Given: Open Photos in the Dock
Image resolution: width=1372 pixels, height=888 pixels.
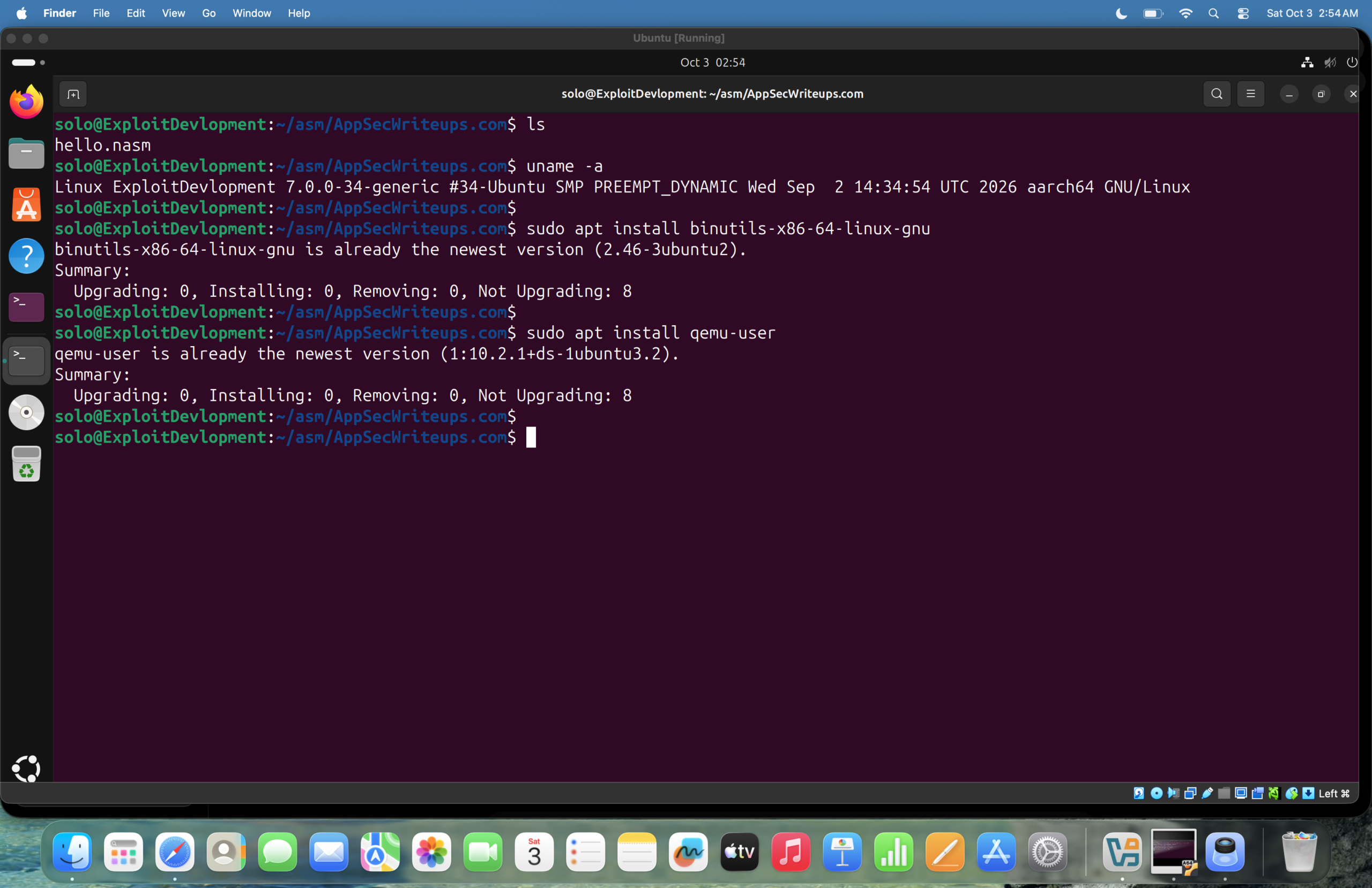Looking at the screenshot, I should point(431,852).
